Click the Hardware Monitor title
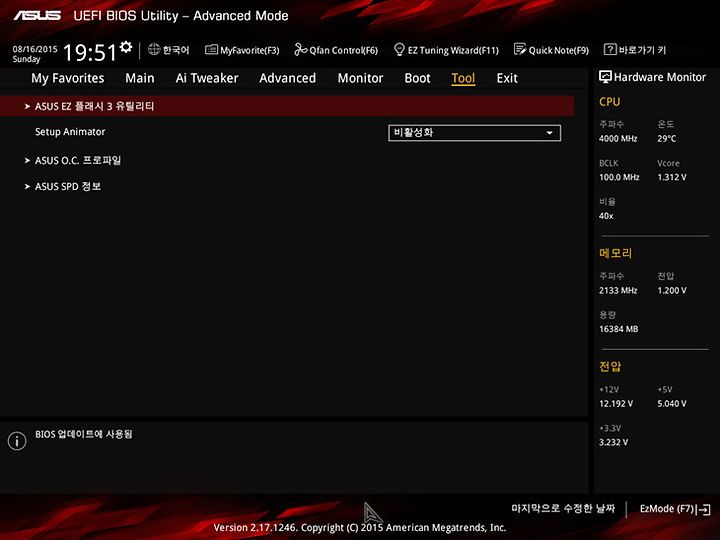Viewport: 720px width, 540px height. (x=660, y=77)
